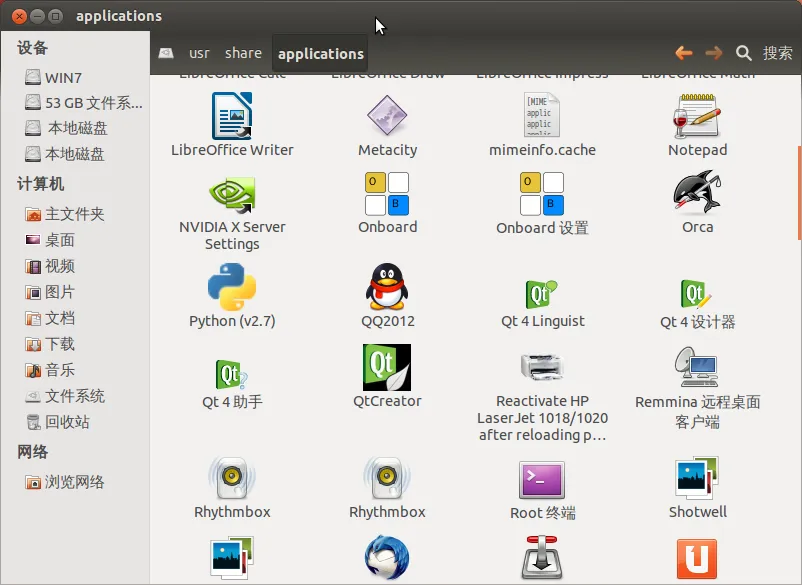
Task: Open Python (v2.7) launcher icon
Action: tap(232, 287)
